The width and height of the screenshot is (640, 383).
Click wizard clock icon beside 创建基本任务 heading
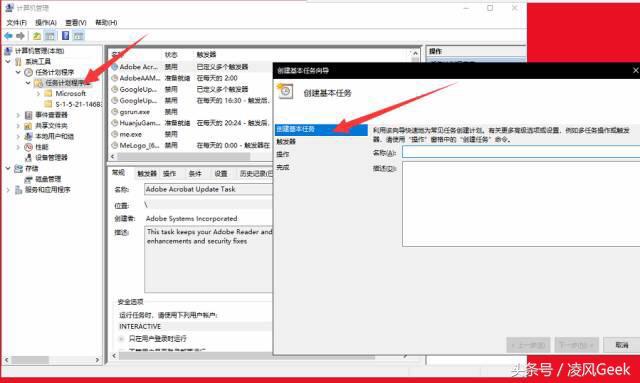pyautogui.click(x=285, y=91)
